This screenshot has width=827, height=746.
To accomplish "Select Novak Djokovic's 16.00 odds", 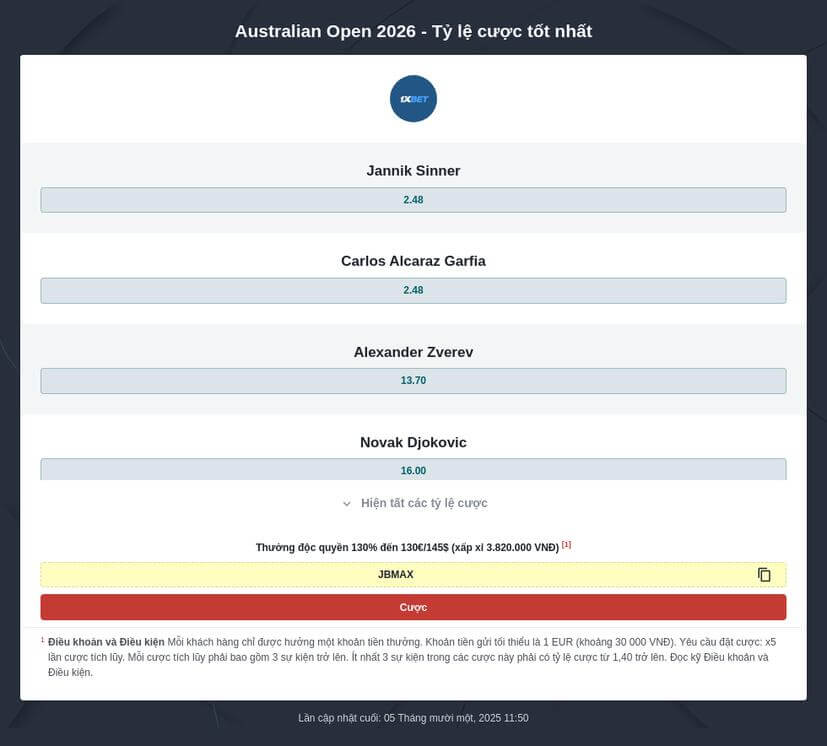I will pyautogui.click(x=413, y=470).
